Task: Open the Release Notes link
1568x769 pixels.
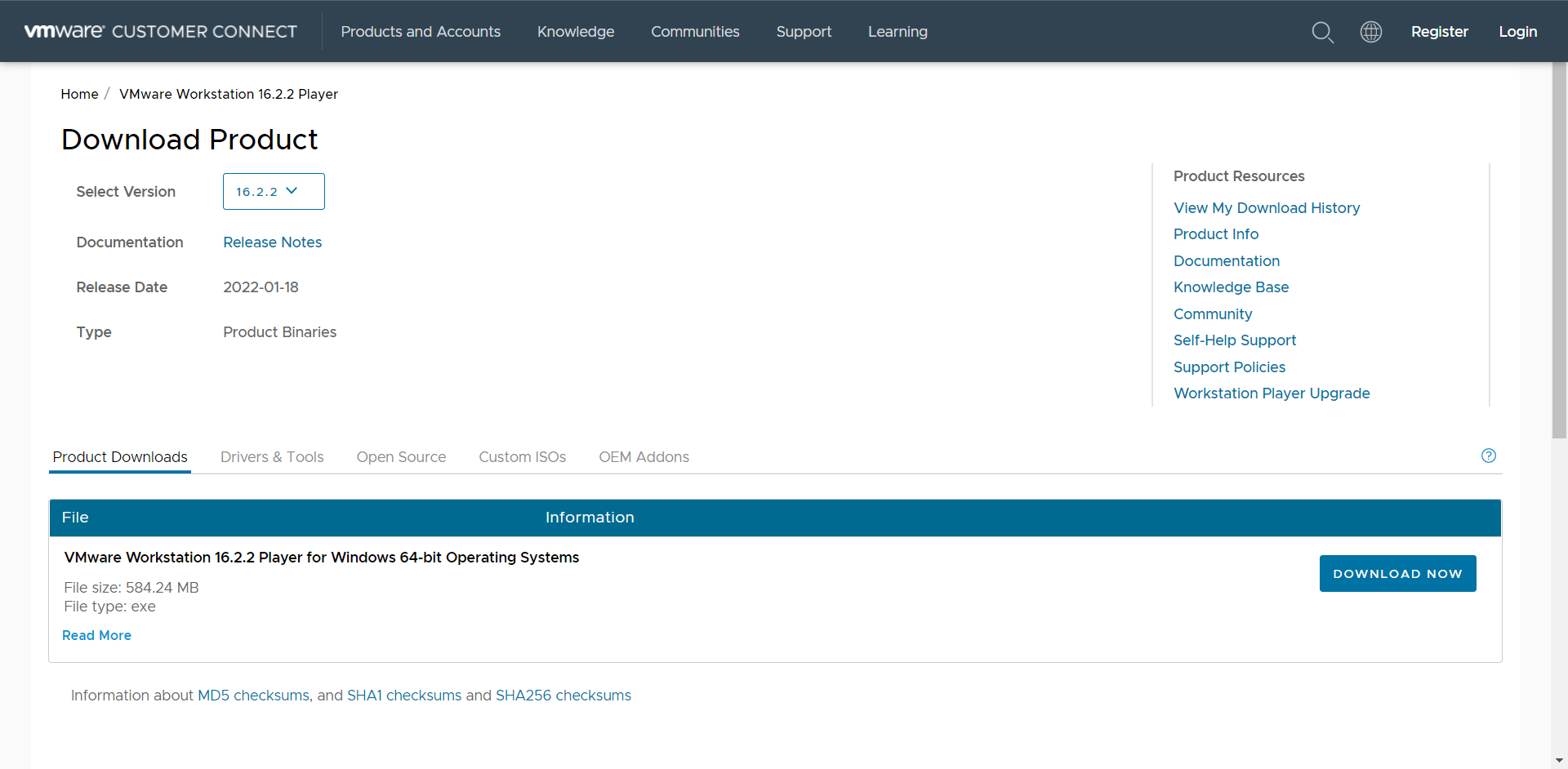Action: [273, 242]
